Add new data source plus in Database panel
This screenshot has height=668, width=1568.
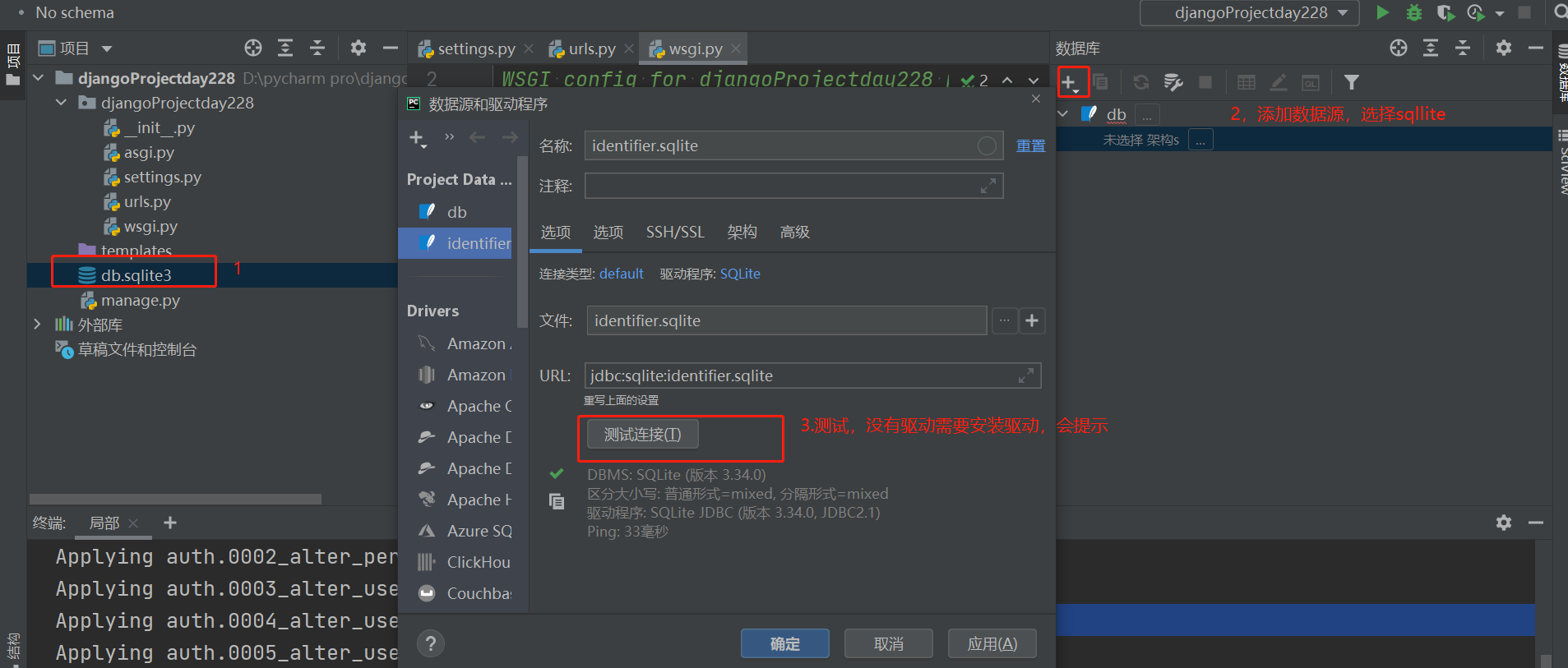[1069, 82]
